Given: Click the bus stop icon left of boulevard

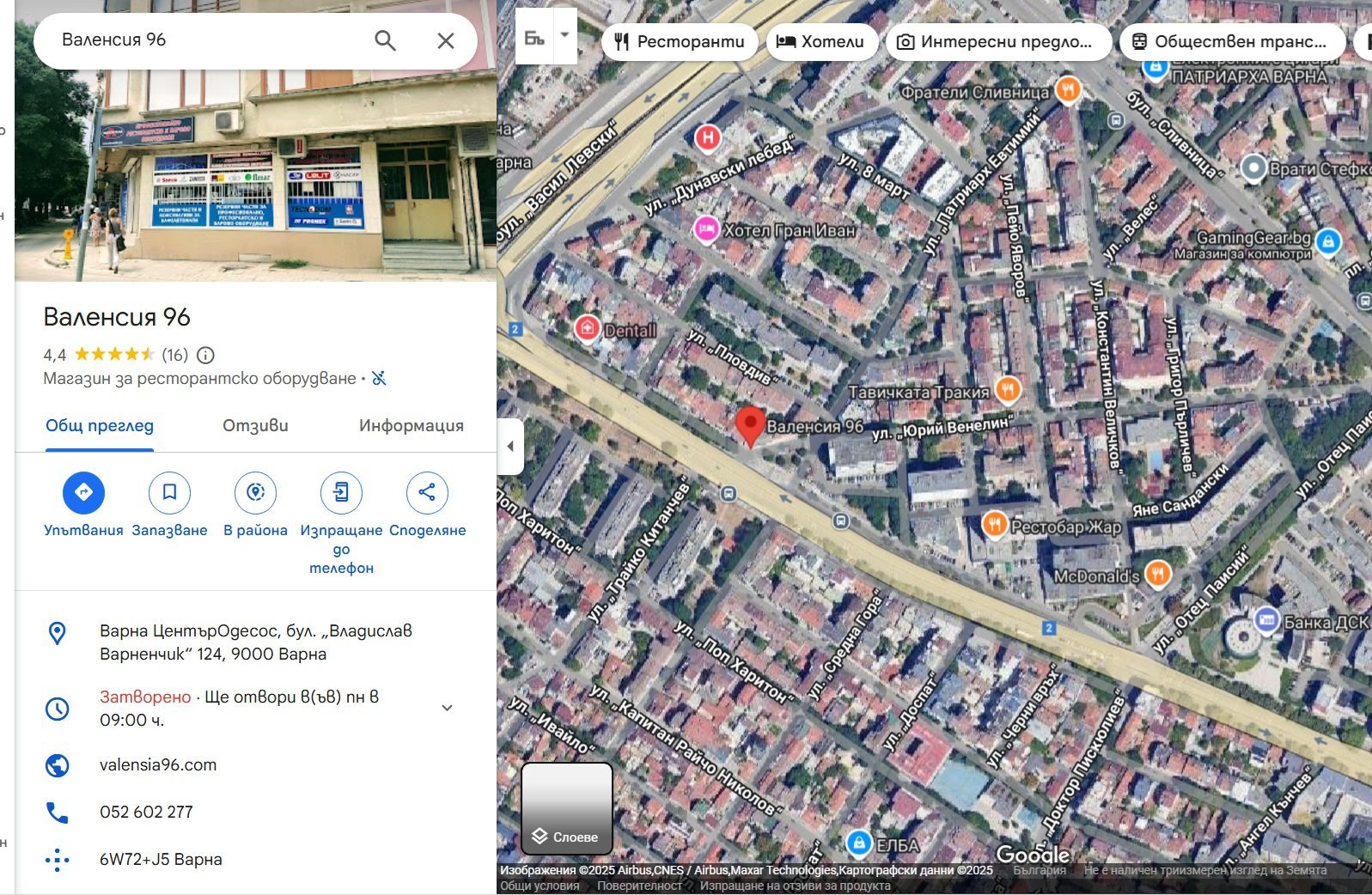Looking at the screenshot, I should coord(729,494).
